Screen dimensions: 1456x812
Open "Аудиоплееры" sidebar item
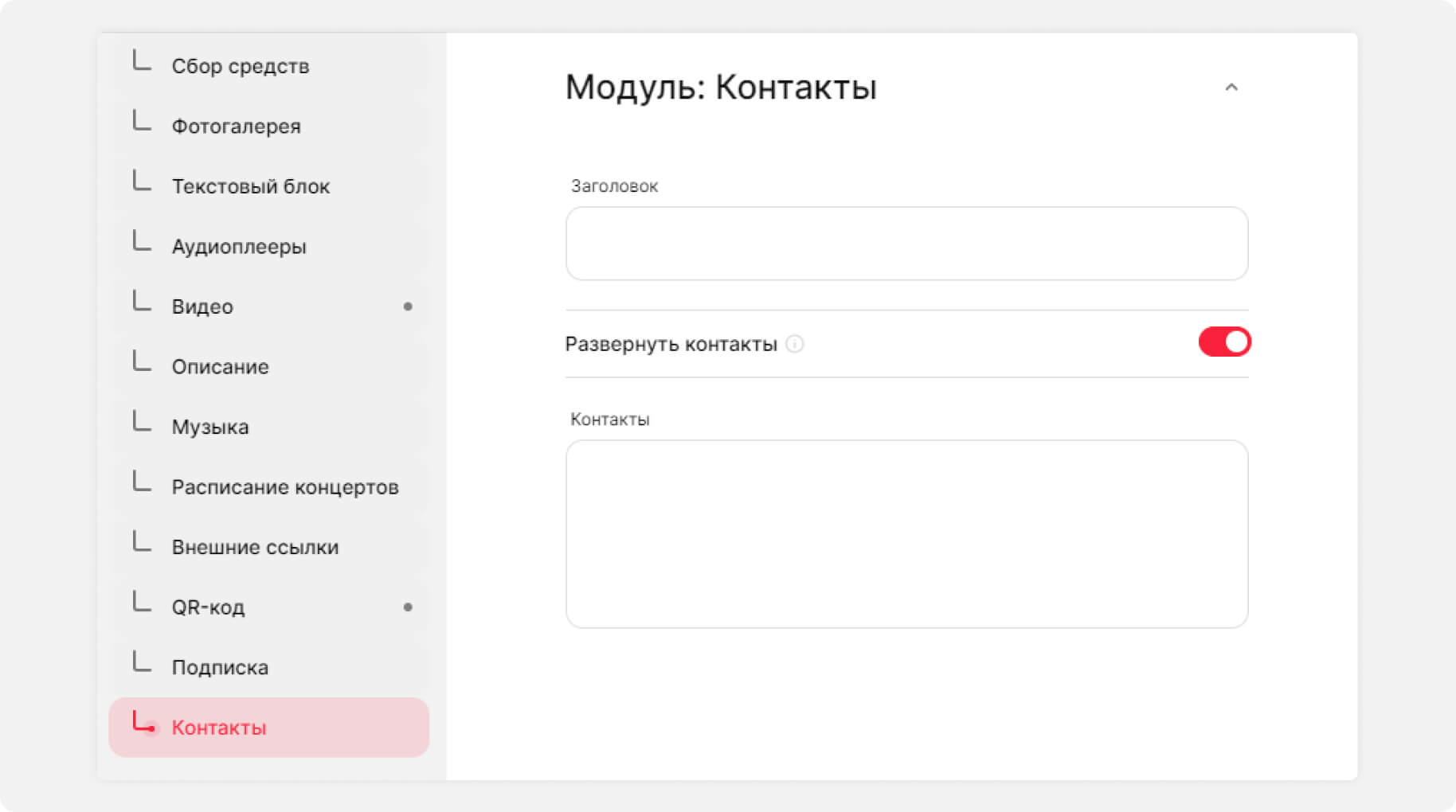point(238,247)
